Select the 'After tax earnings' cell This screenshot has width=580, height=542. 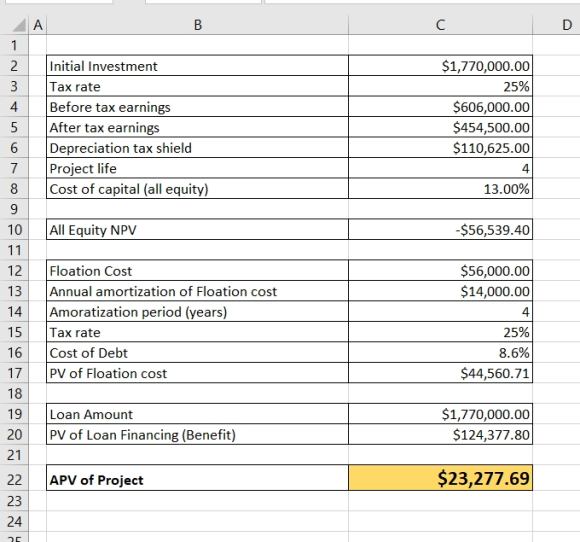[198, 127]
